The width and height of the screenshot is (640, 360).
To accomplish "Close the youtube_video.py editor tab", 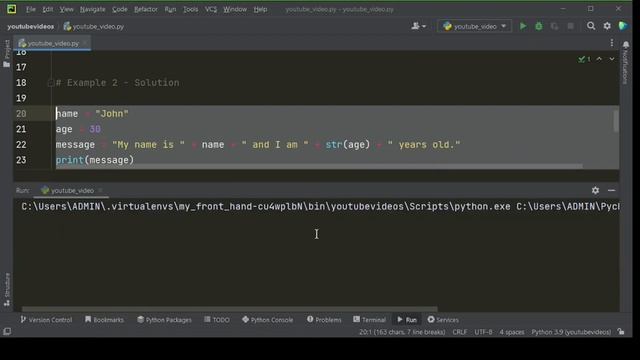I will [x=85, y=43].
